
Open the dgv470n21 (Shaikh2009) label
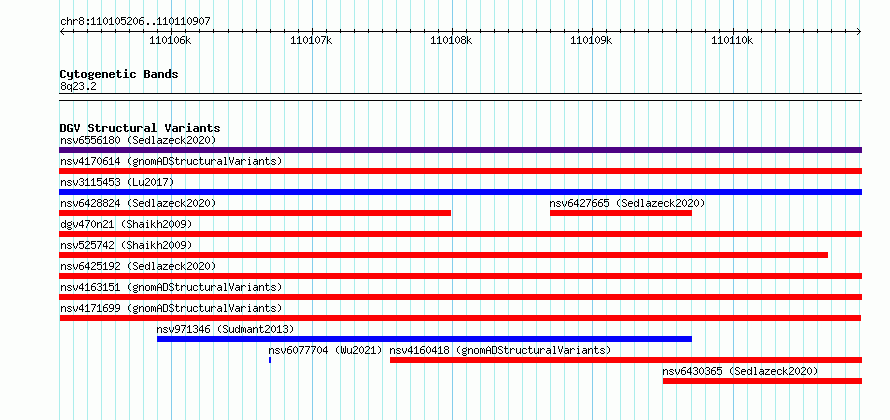[126, 224]
